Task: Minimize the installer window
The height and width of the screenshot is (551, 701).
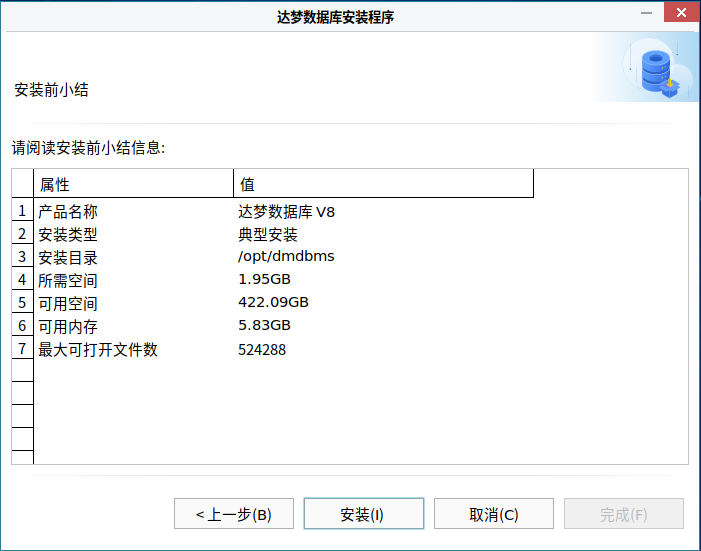Action: click(646, 13)
